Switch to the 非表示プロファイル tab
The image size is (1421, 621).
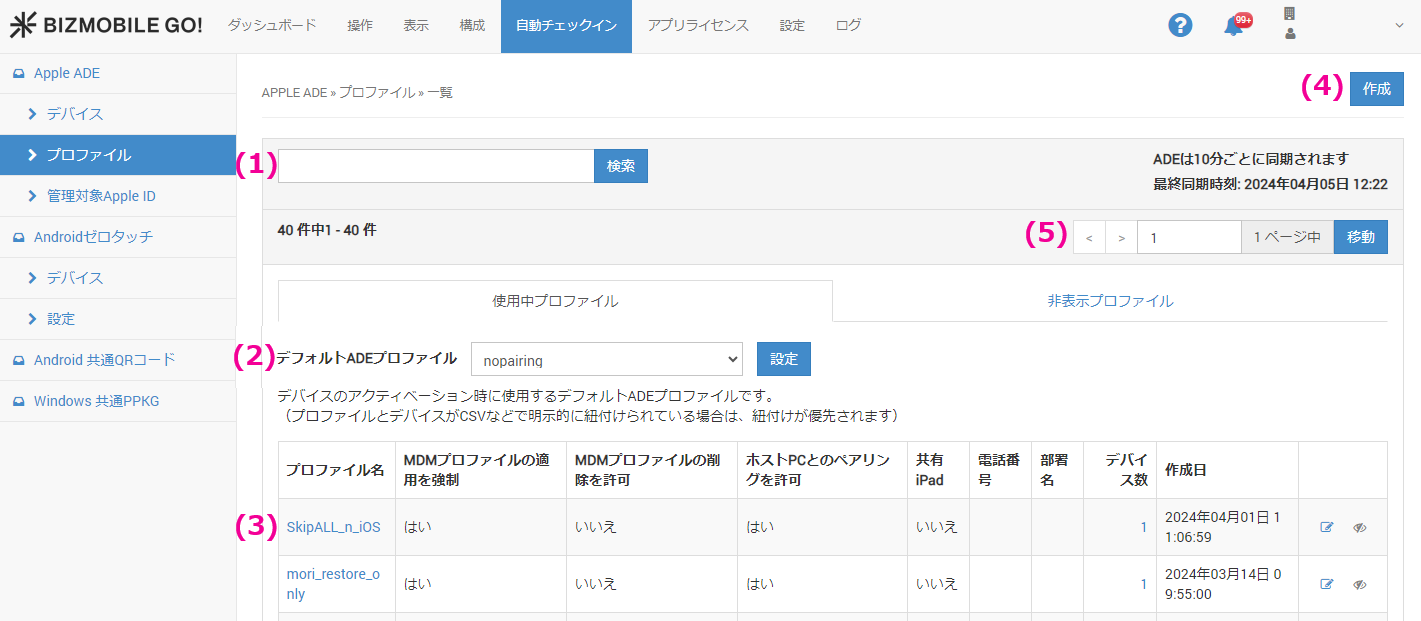(1110, 301)
